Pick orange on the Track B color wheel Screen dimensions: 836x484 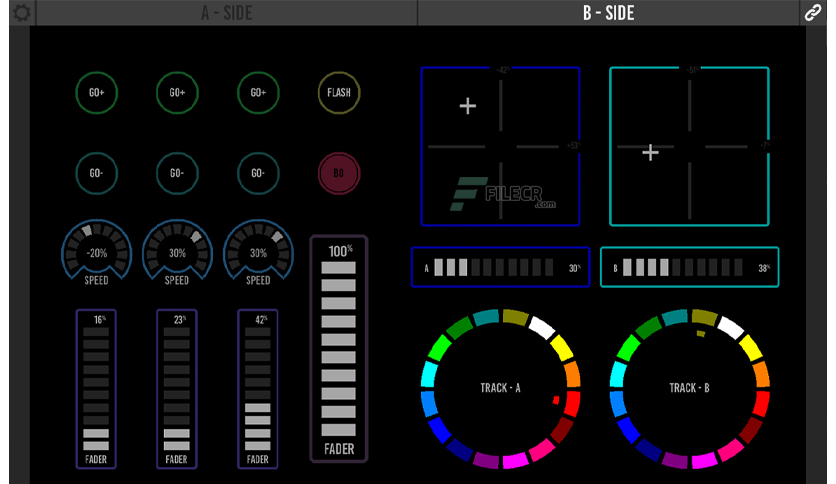761,374
